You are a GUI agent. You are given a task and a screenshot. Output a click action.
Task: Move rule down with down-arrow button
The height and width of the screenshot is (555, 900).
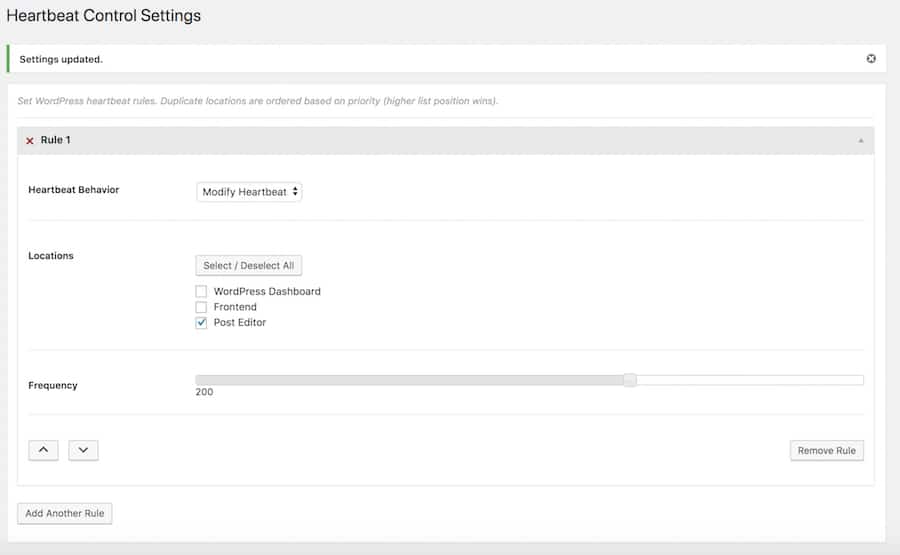(83, 450)
